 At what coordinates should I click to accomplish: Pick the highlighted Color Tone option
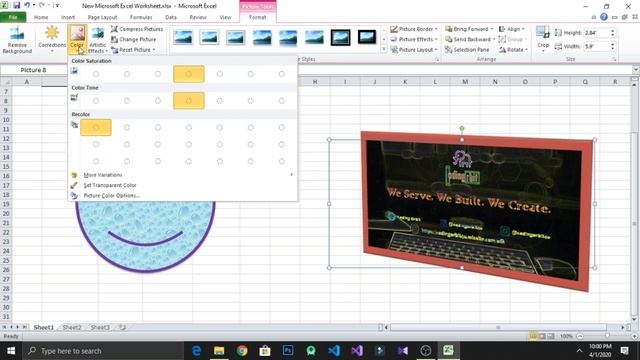[189, 101]
